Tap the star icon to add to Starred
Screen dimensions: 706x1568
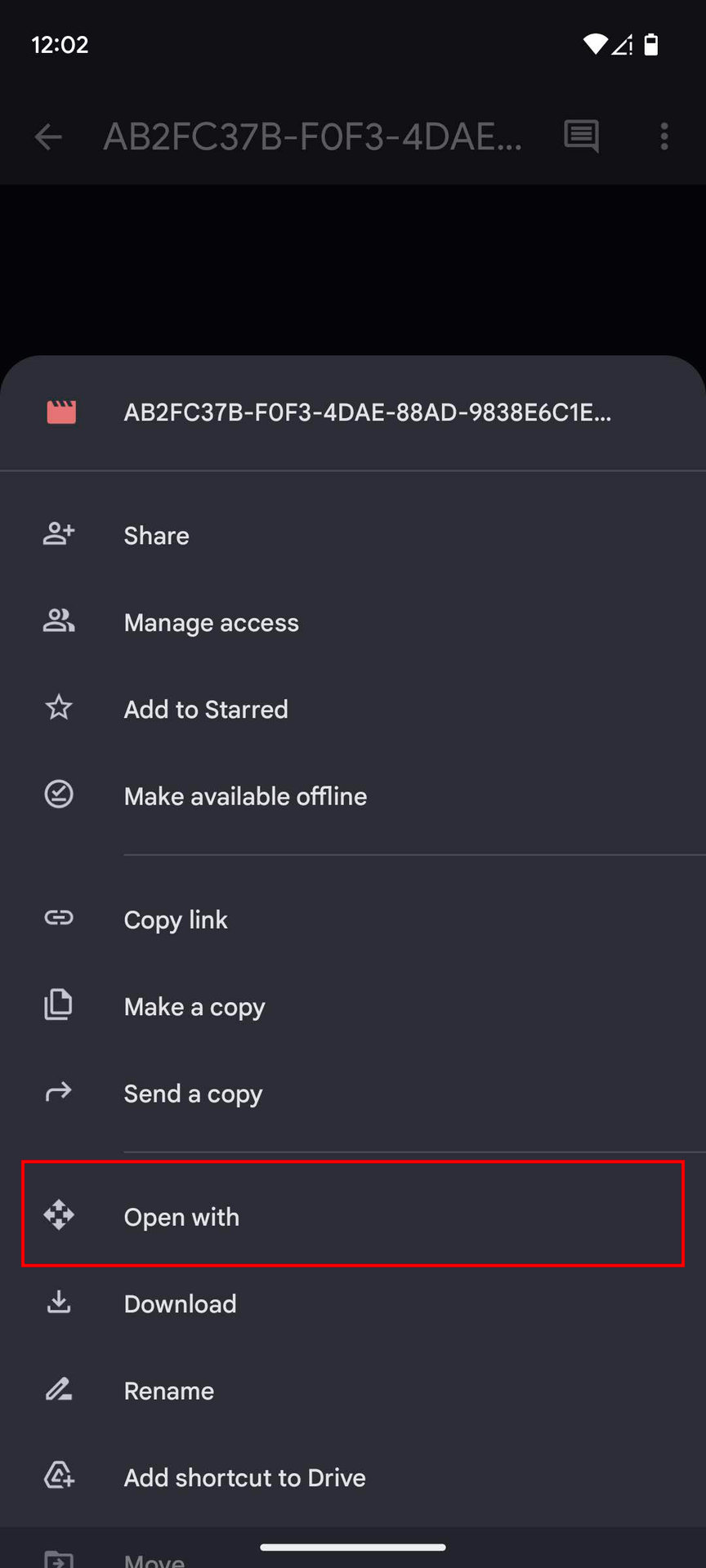59,708
